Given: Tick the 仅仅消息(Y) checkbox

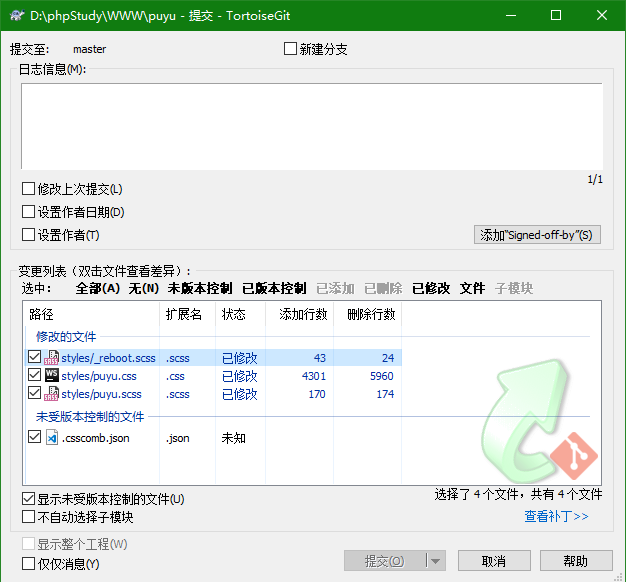Looking at the screenshot, I should [28, 564].
